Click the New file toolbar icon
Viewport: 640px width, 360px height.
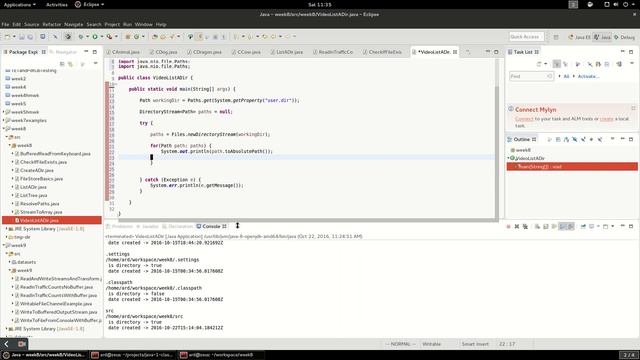pos(7,37)
